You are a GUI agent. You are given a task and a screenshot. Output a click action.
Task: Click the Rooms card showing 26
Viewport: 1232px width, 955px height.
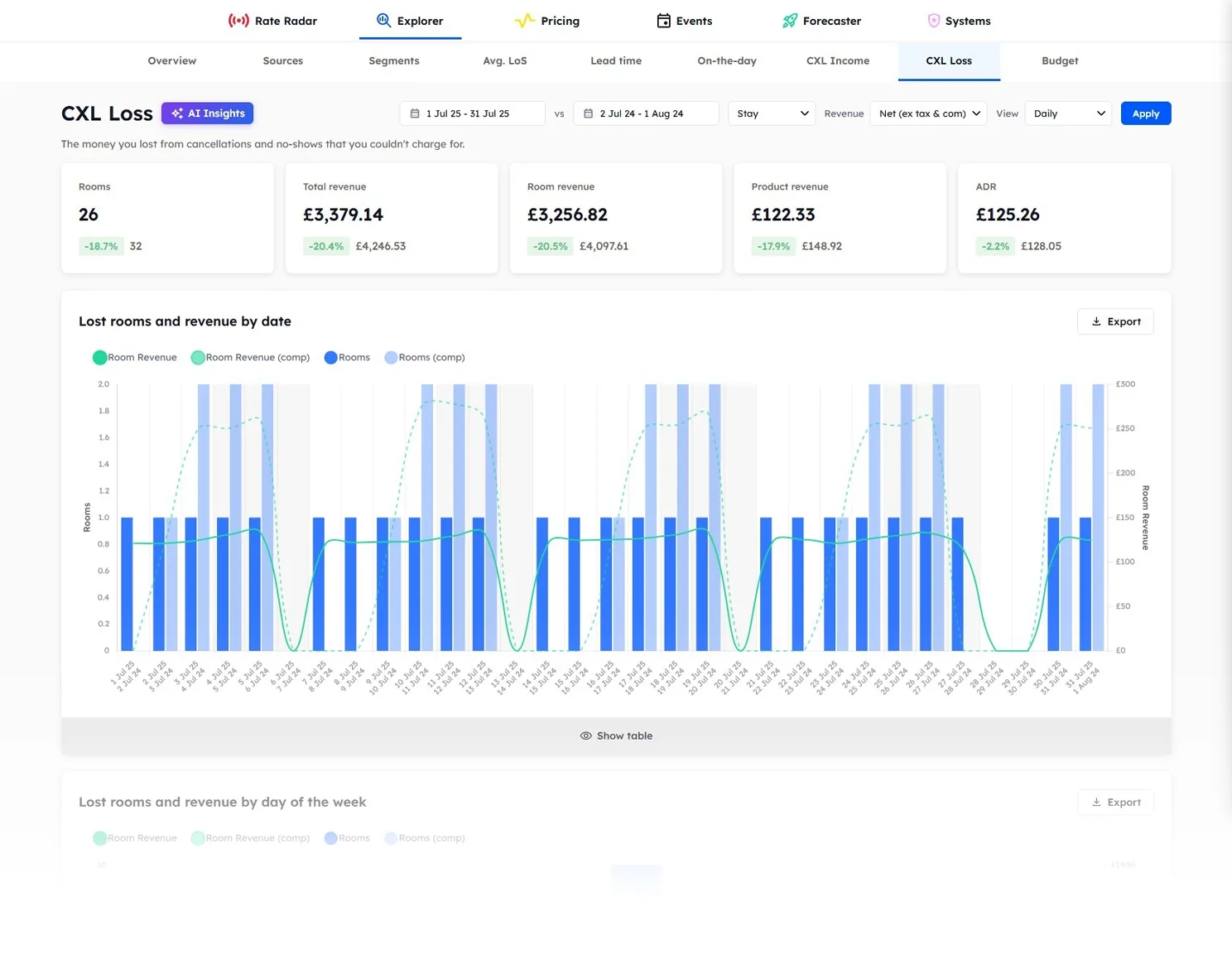point(167,218)
